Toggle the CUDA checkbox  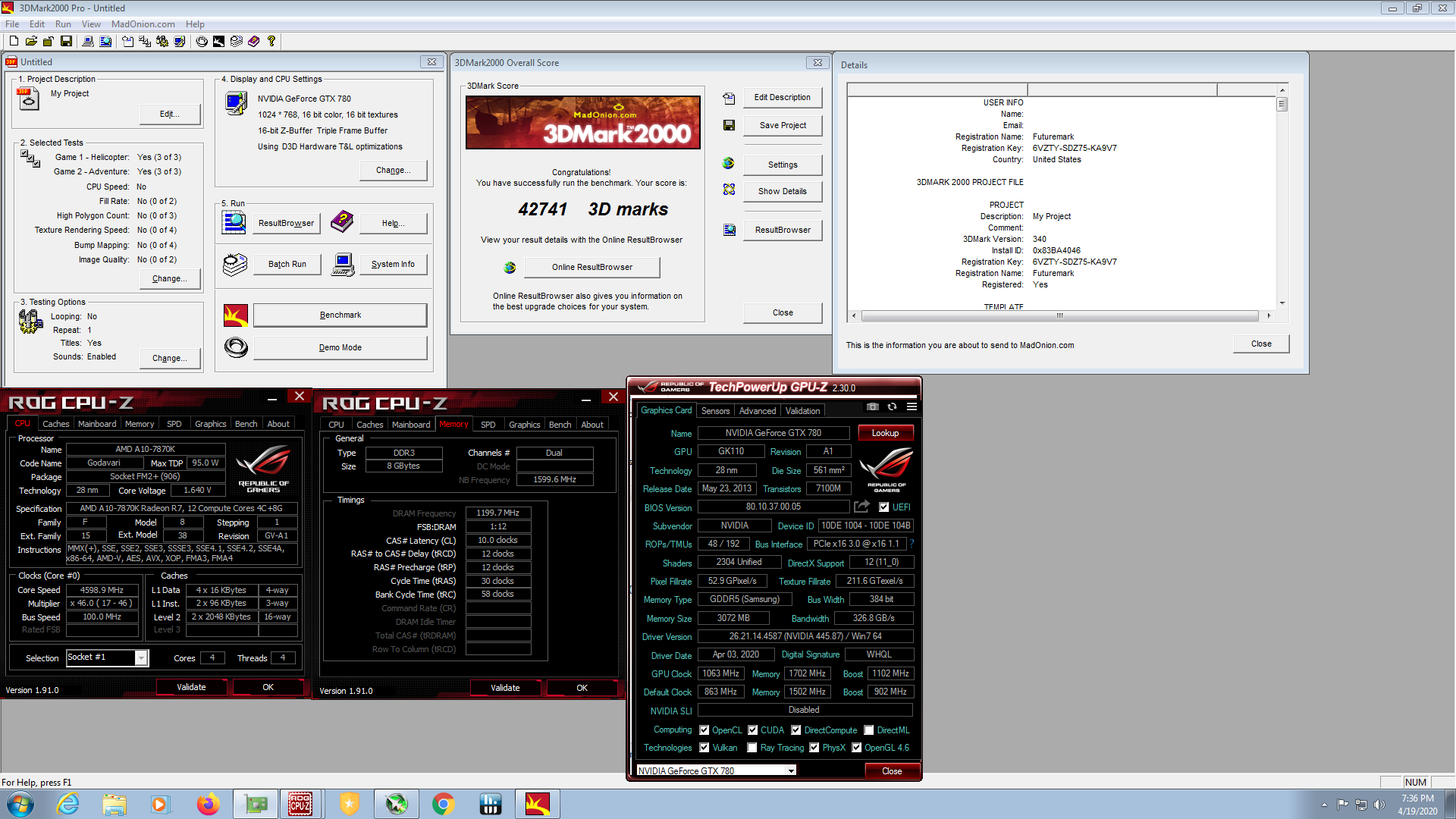click(753, 730)
